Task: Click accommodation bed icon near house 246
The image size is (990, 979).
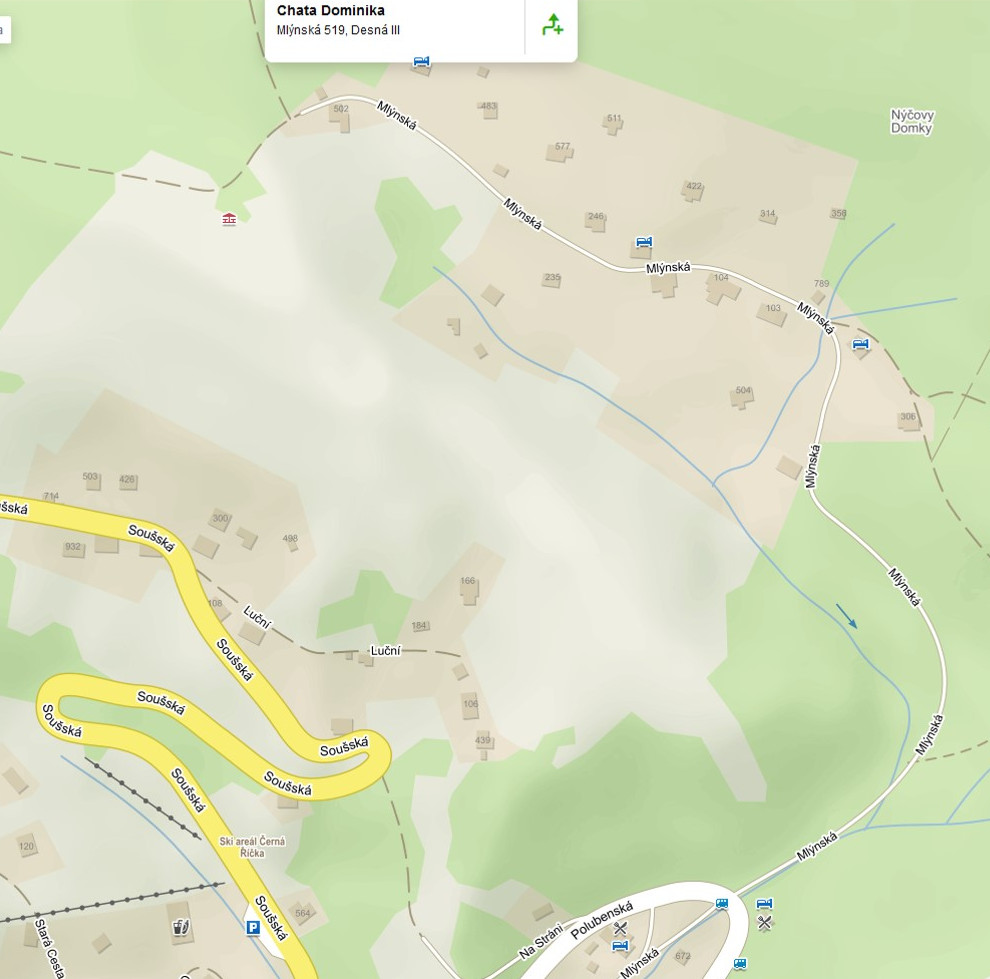Action: [643, 242]
